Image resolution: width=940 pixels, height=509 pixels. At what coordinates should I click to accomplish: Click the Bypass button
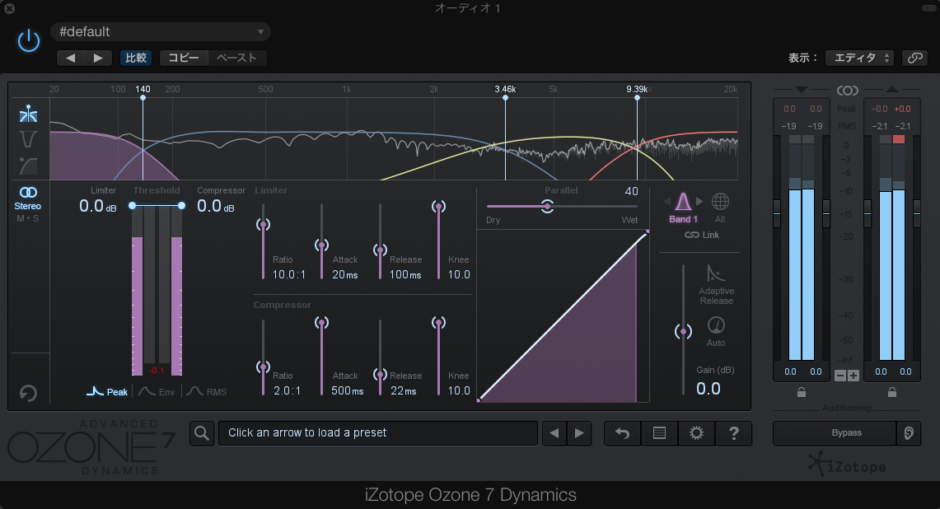point(846,433)
